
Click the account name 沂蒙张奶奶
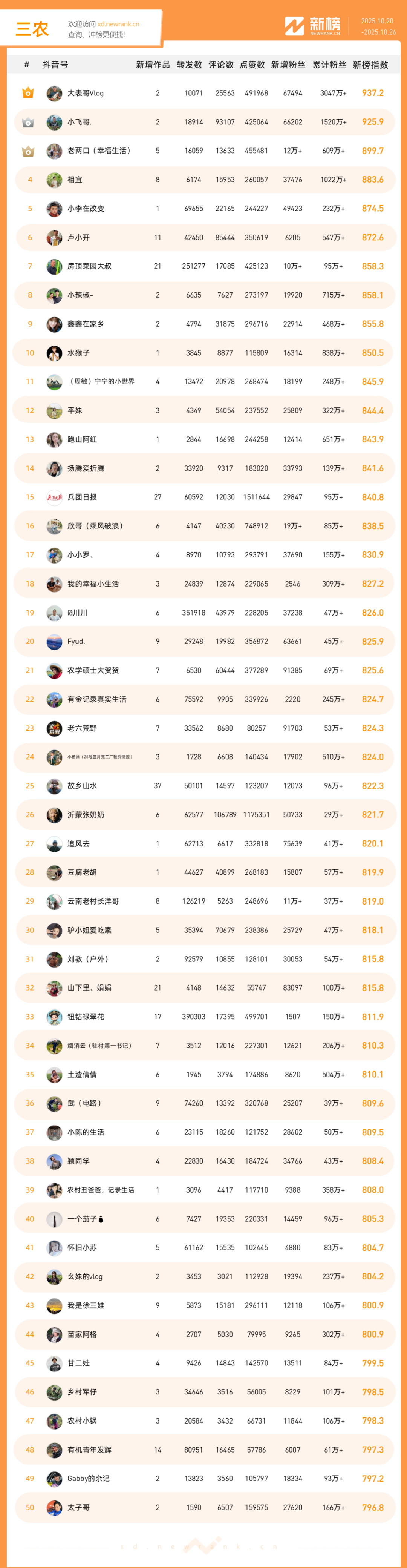(86, 814)
